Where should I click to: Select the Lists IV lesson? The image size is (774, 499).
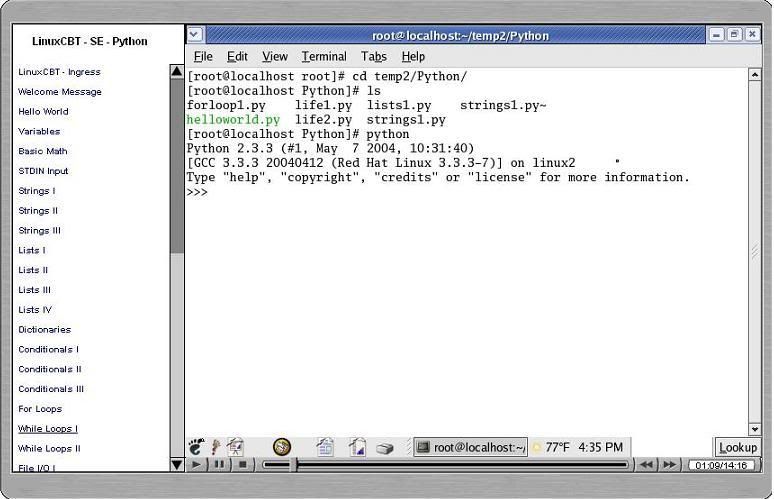click(35, 310)
